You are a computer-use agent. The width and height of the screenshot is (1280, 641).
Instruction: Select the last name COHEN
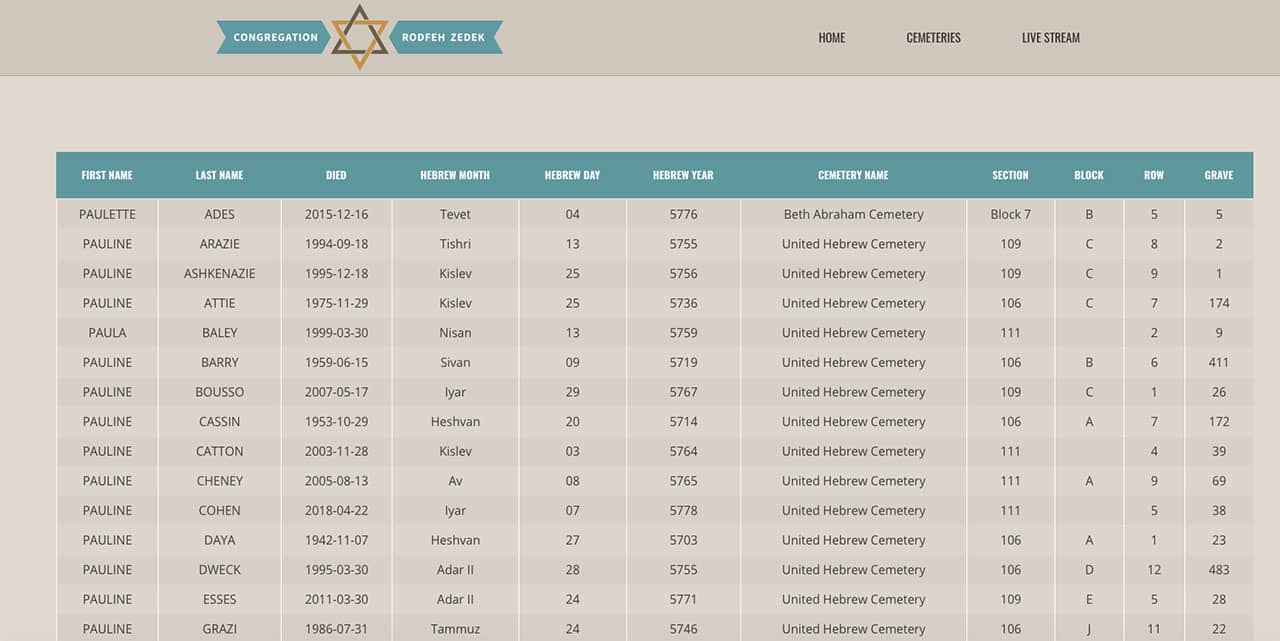pyautogui.click(x=219, y=510)
